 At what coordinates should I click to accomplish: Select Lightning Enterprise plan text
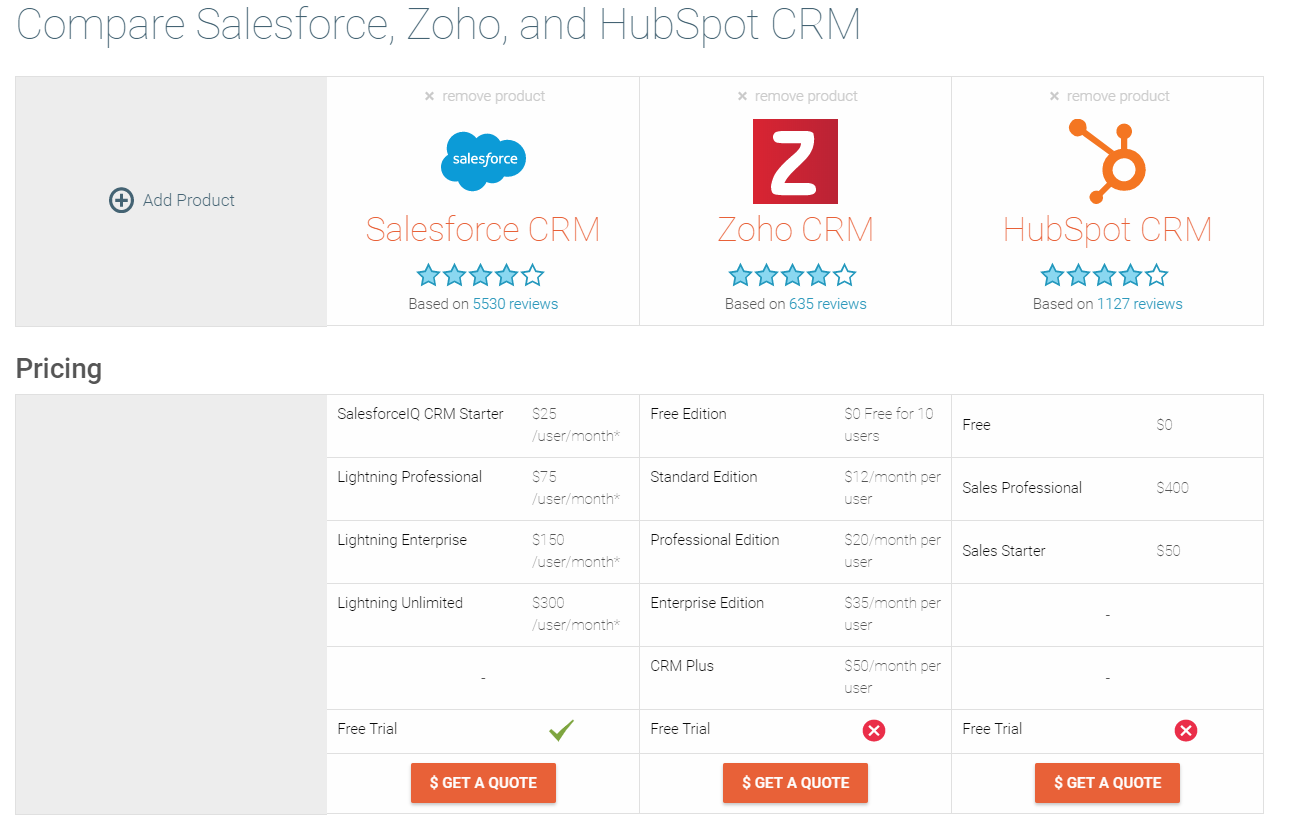coord(402,540)
